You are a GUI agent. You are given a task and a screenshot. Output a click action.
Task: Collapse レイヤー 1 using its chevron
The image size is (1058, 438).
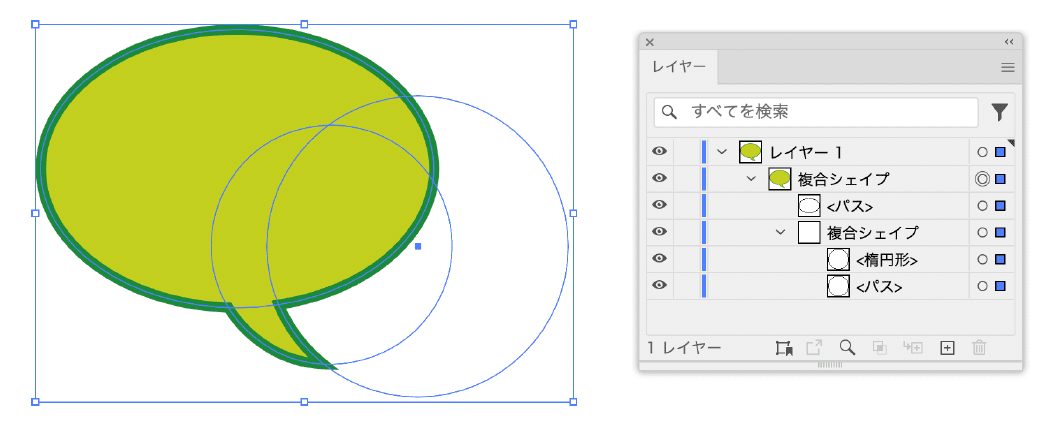pyautogui.click(x=722, y=152)
